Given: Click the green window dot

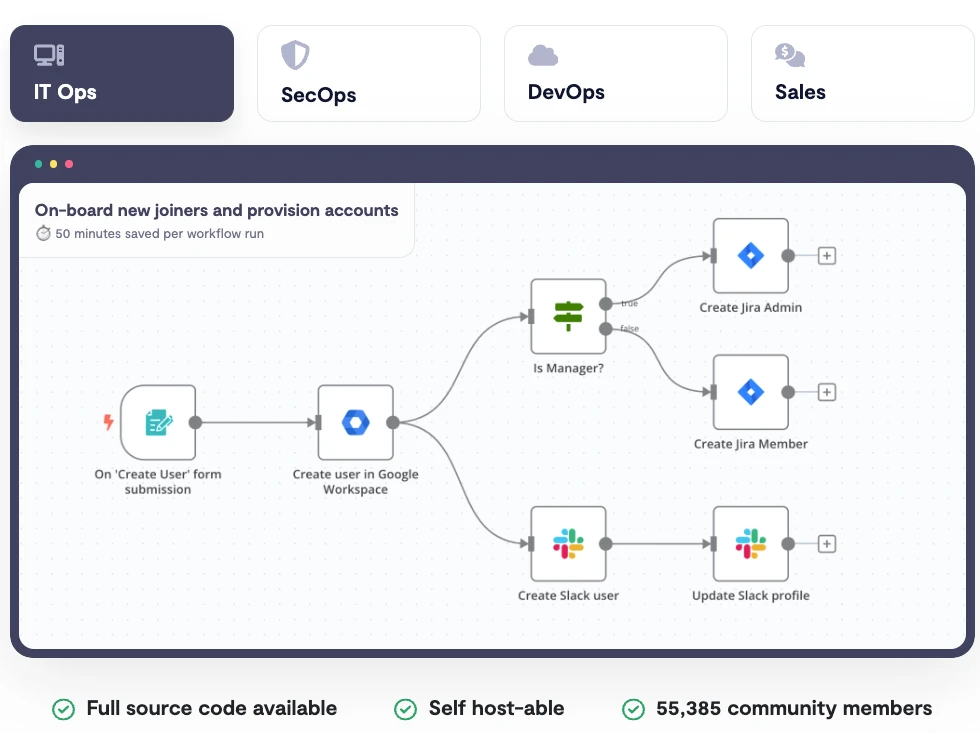Looking at the screenshot, I should (x=39, y=164).
